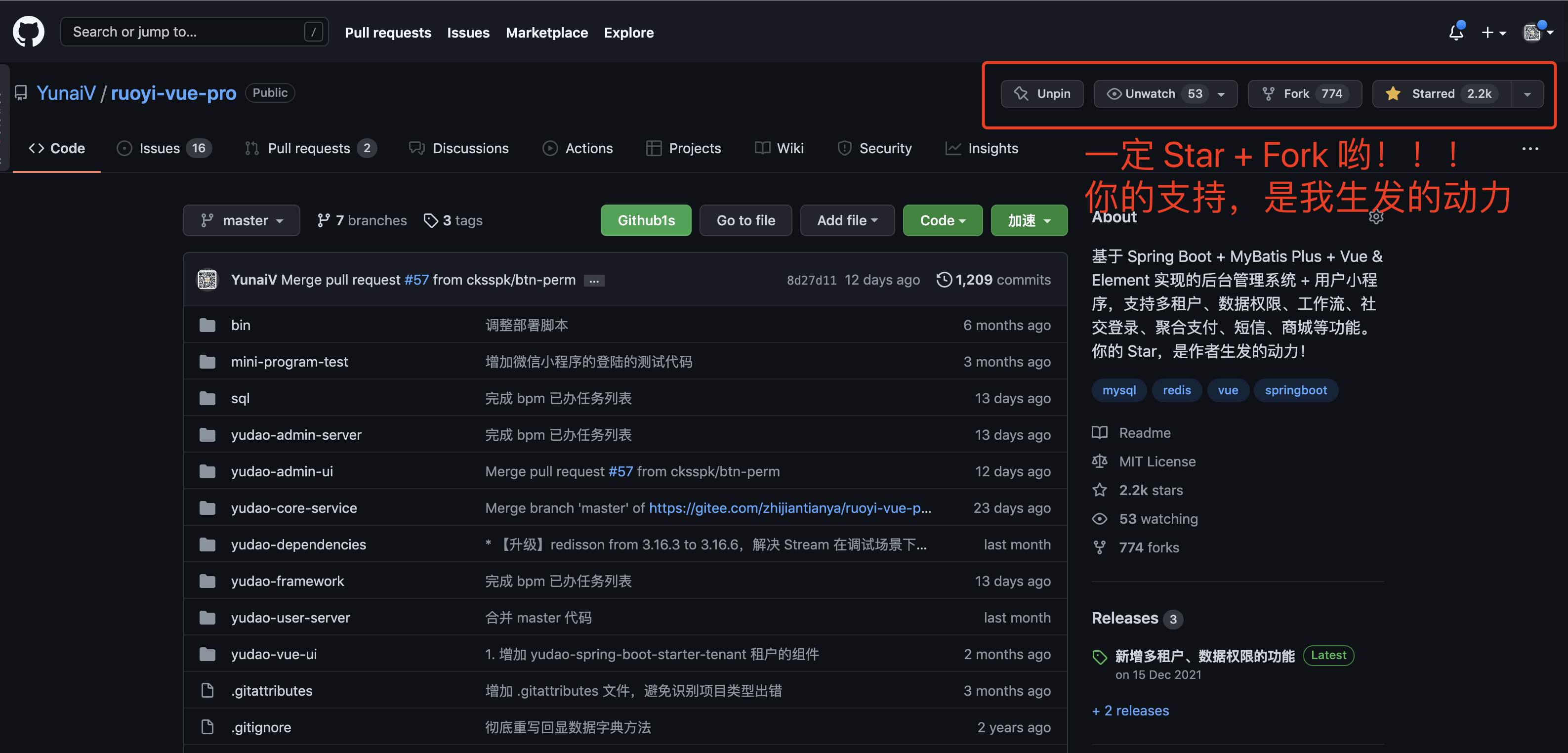The image size is (1568, 753).
Task: Click the bin folder icon
Action: pos(207,325)
